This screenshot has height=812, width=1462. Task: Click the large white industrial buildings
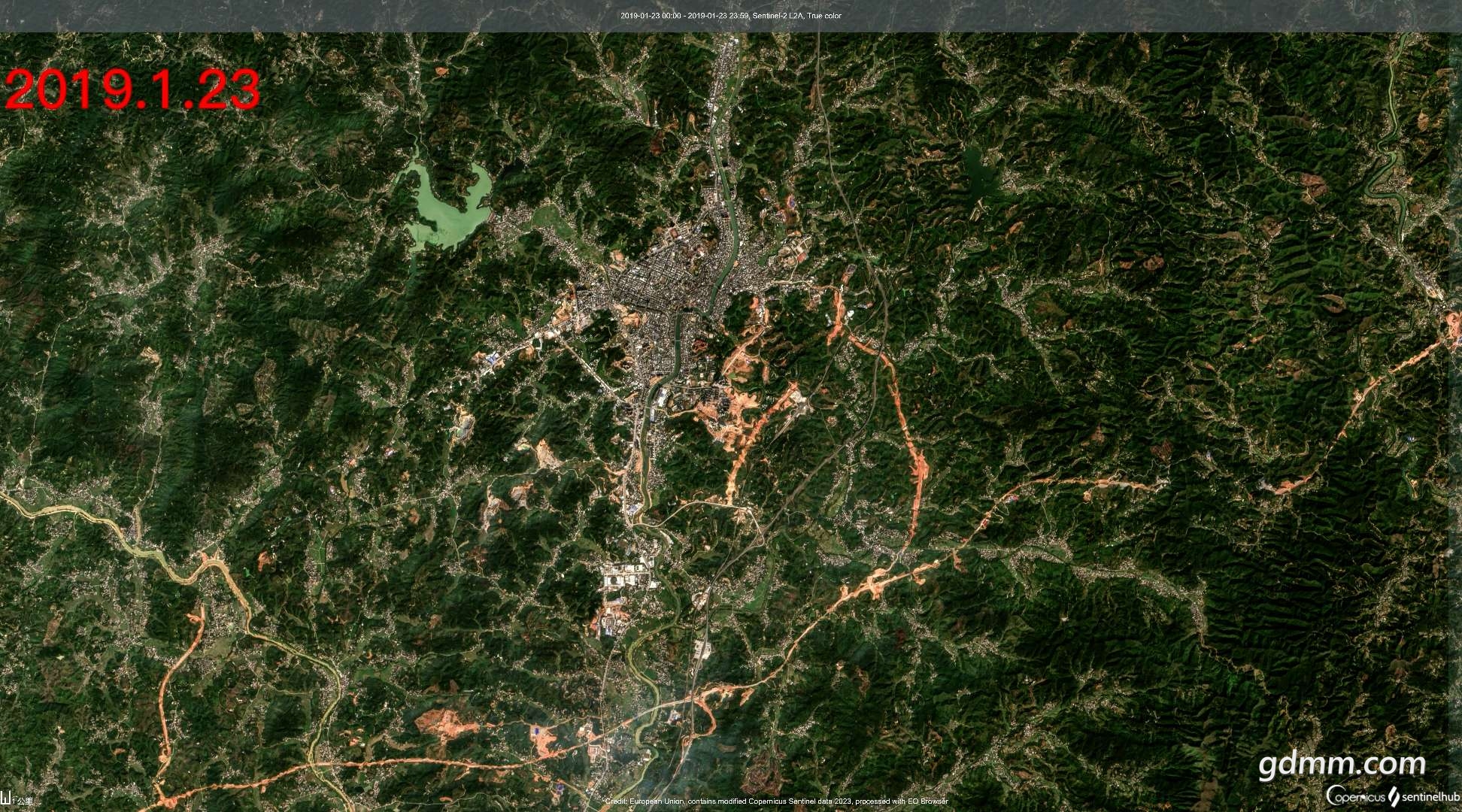(627, 577)
